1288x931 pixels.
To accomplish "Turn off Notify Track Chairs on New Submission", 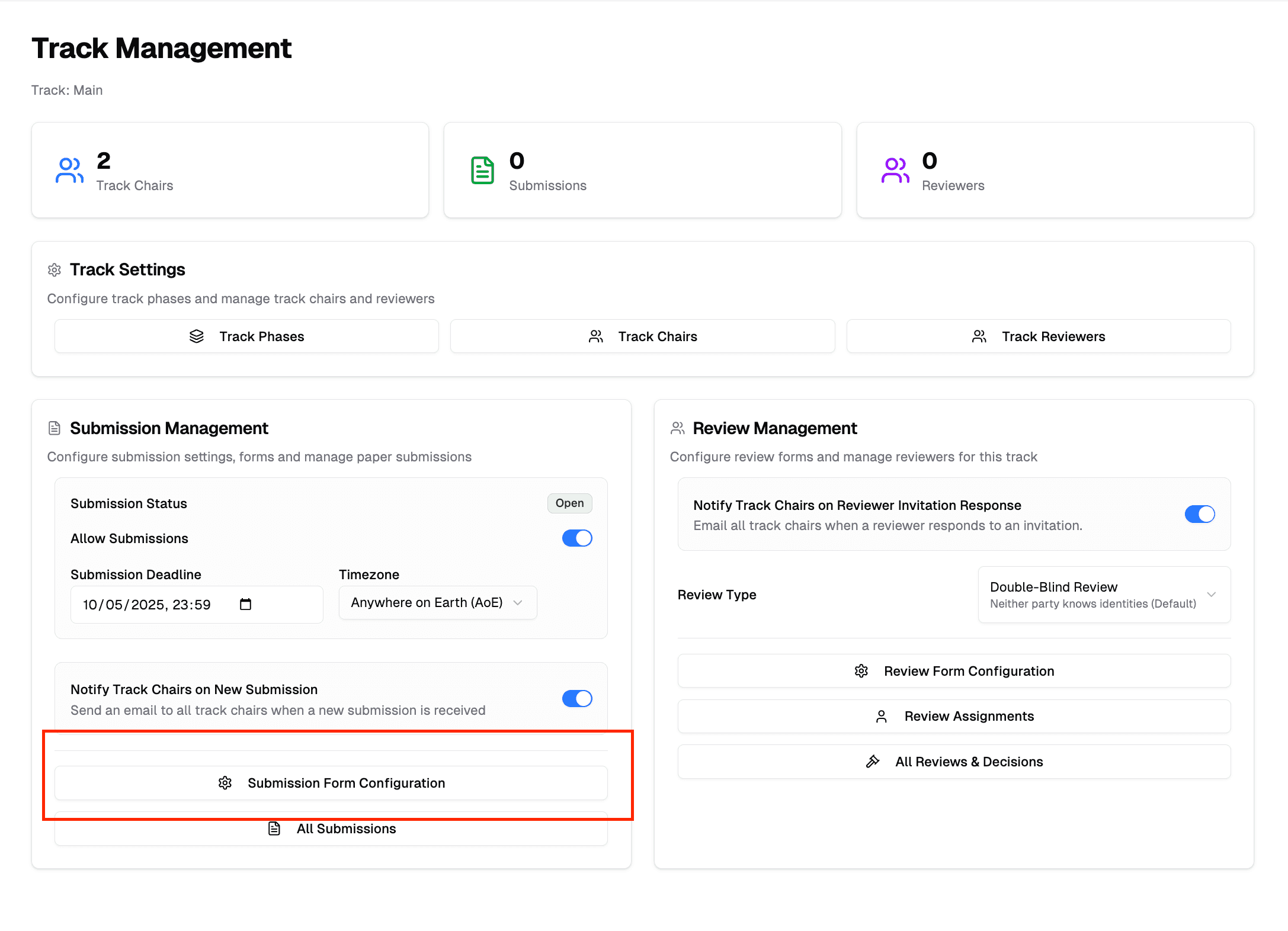I will [576, 698].
